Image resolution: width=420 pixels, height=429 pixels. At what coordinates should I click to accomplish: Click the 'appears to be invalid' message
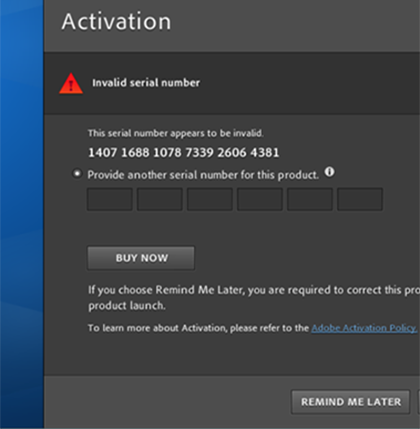[x=176, y=133]
